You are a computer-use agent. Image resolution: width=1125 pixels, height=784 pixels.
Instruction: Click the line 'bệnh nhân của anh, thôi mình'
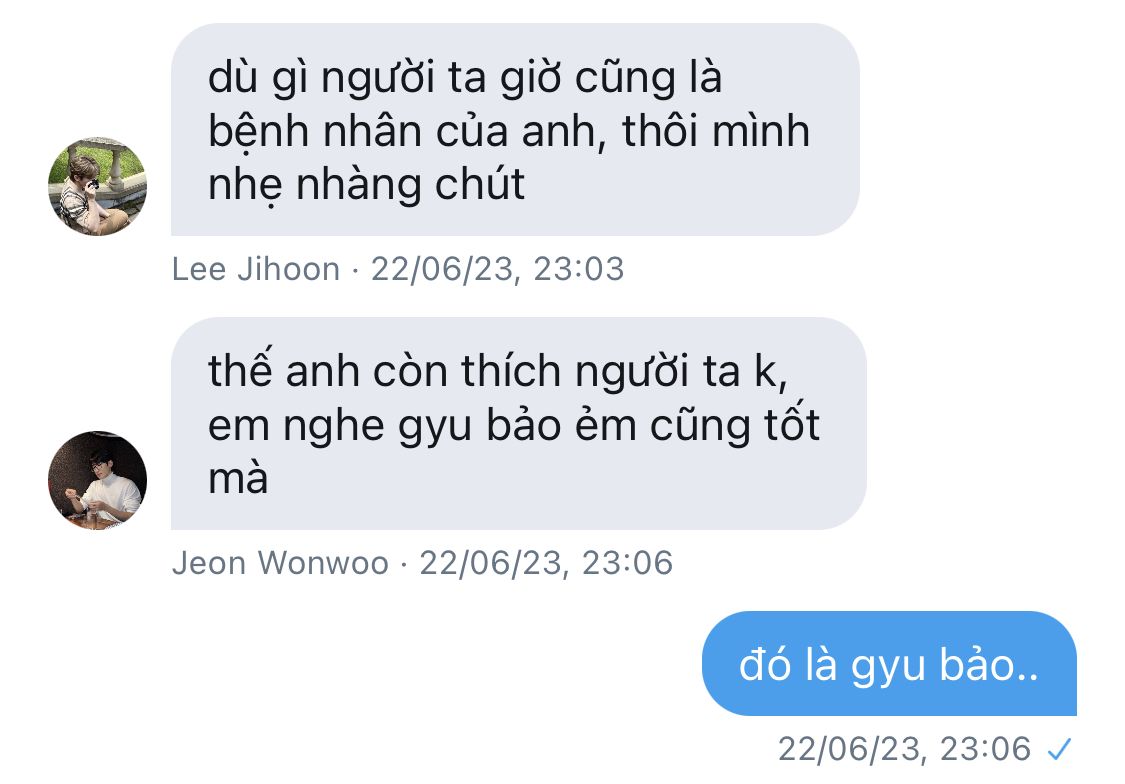point(509,131)
